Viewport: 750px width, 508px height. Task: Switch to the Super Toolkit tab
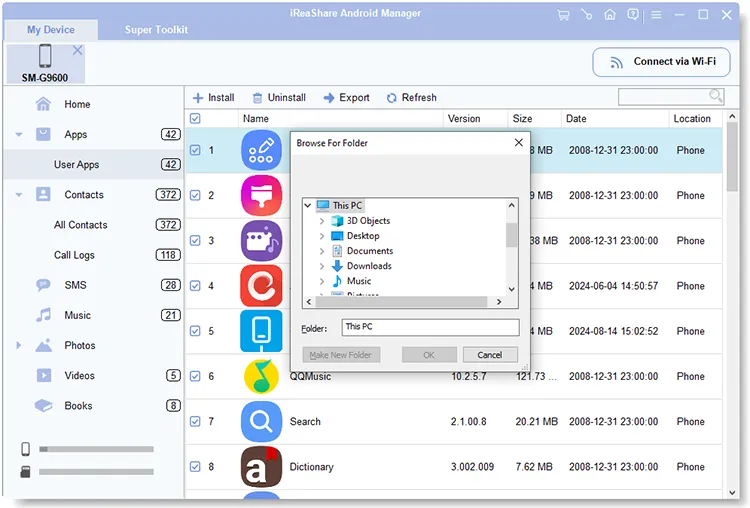(x=156, y=30)
